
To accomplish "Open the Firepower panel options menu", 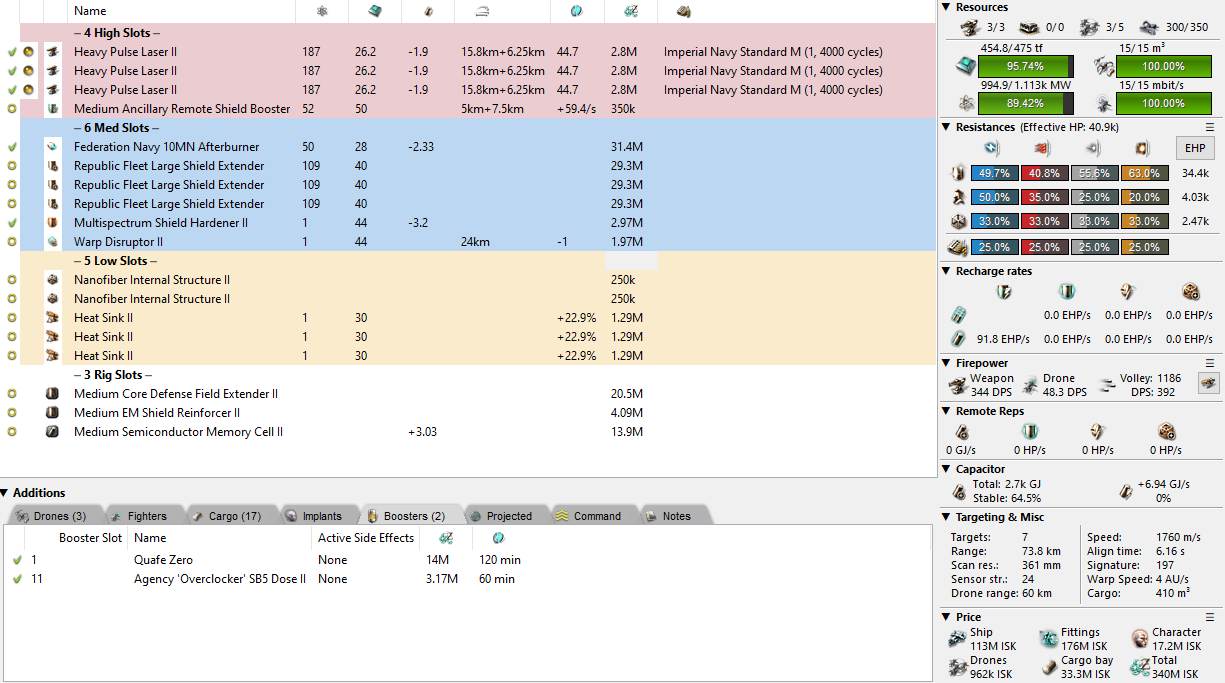I will click(1209, 363).
